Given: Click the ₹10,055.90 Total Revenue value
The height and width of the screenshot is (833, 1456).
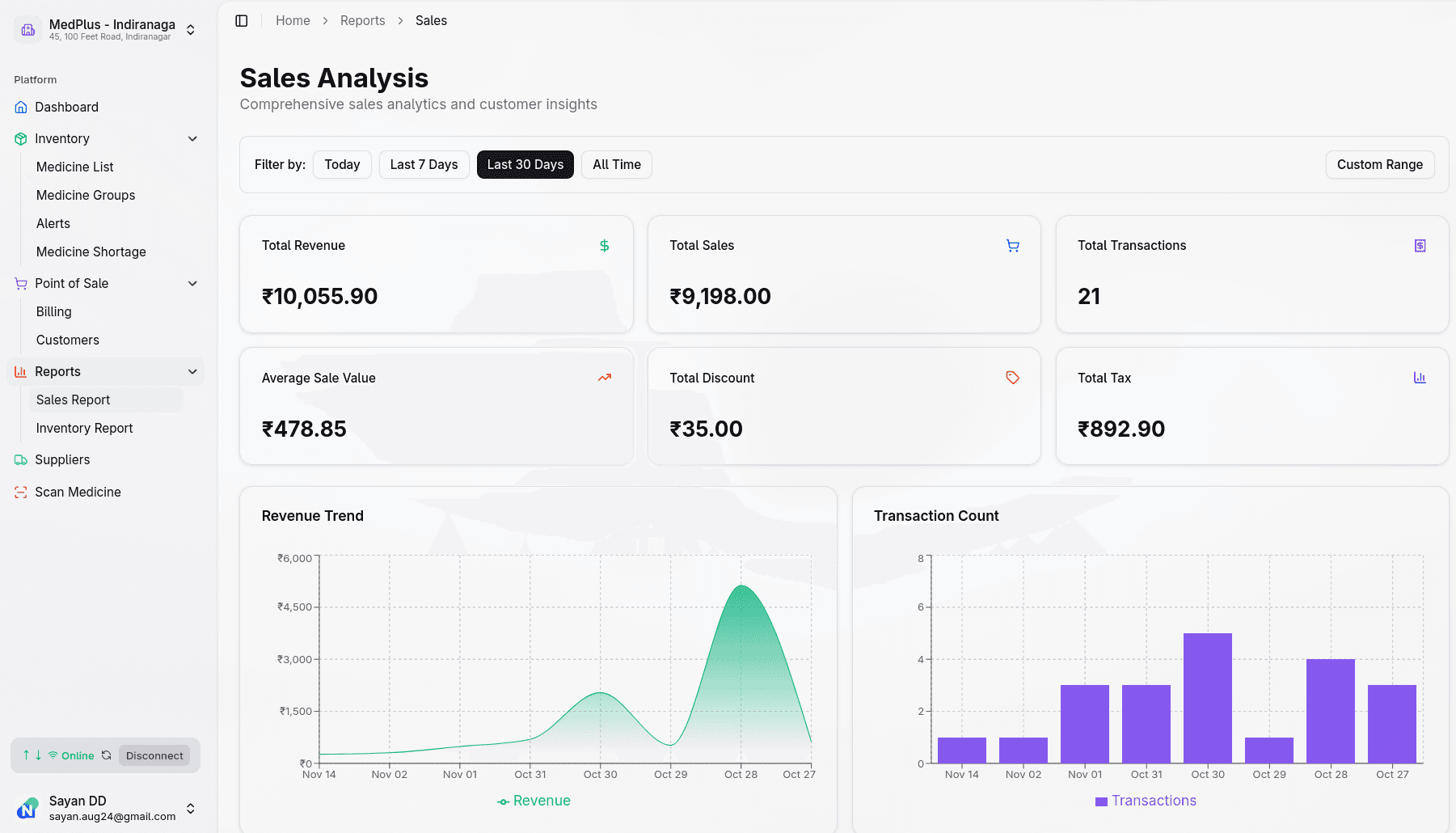Looking at the screenshot, I should point(320,297).
